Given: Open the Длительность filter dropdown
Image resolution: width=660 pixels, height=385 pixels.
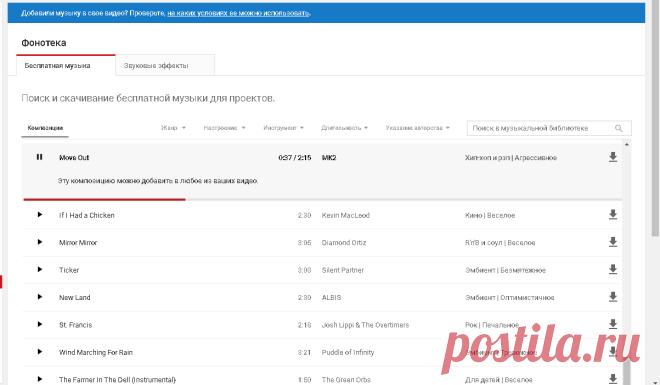Looking at the screenshot, I should 344,128.
